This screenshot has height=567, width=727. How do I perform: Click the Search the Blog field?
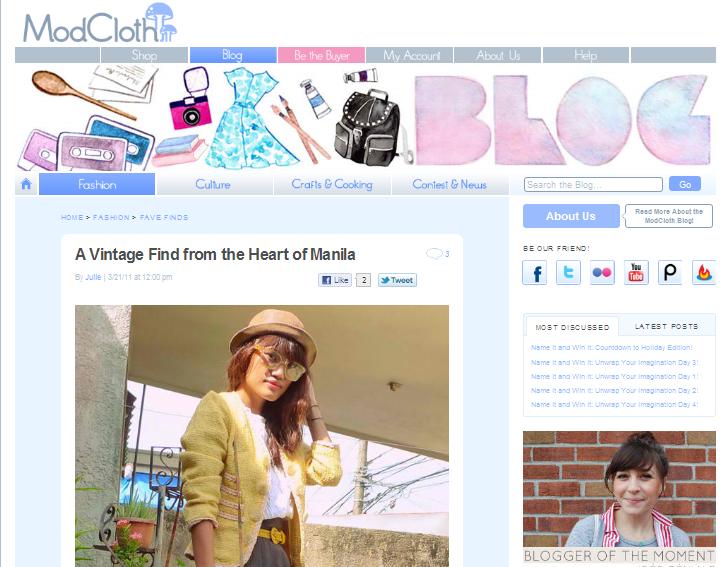click(x=593, y=185)
